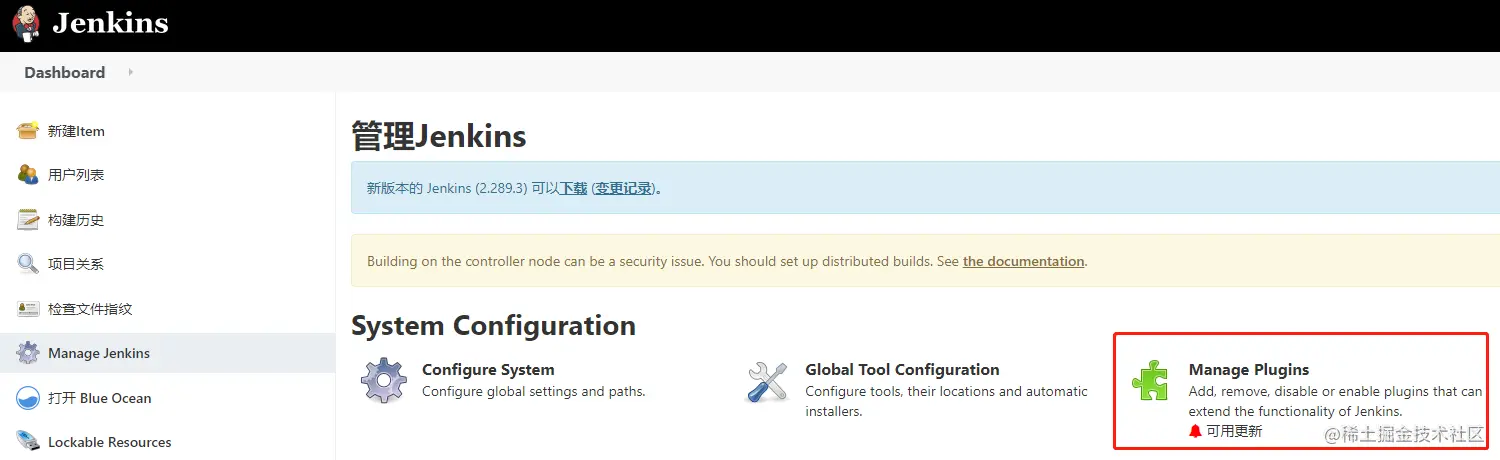Go to Dashboard breadcrumb
The image size is (1500, 460).
(x=65, y=72)
